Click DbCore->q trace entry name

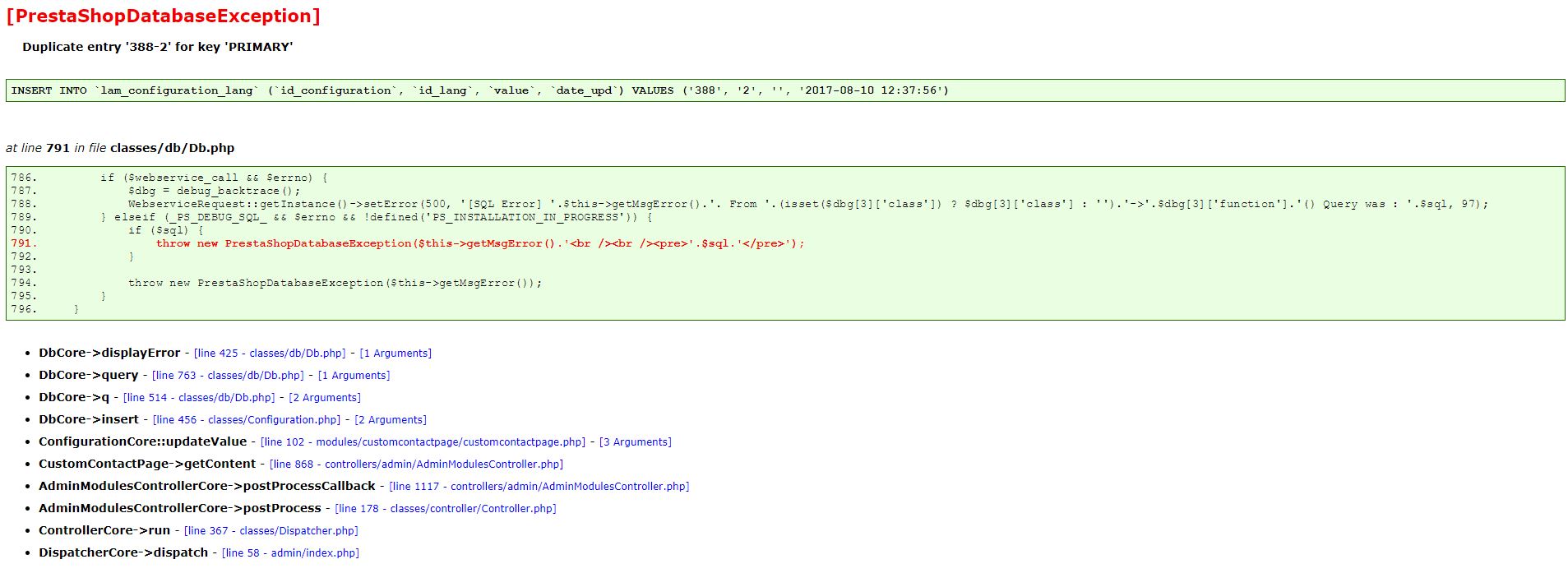74,397
